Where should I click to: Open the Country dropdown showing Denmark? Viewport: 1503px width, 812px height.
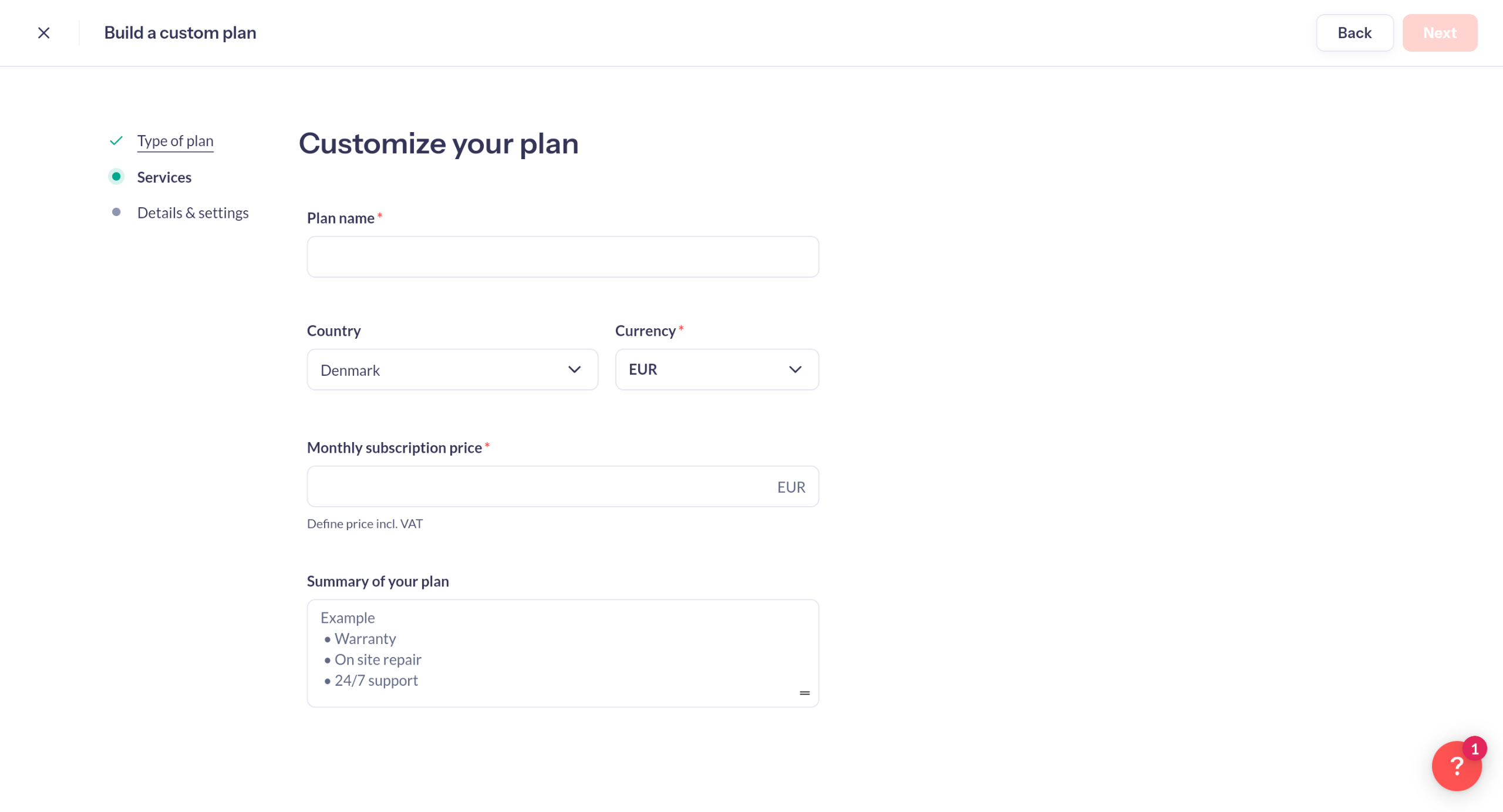click(x=452, y=370)
